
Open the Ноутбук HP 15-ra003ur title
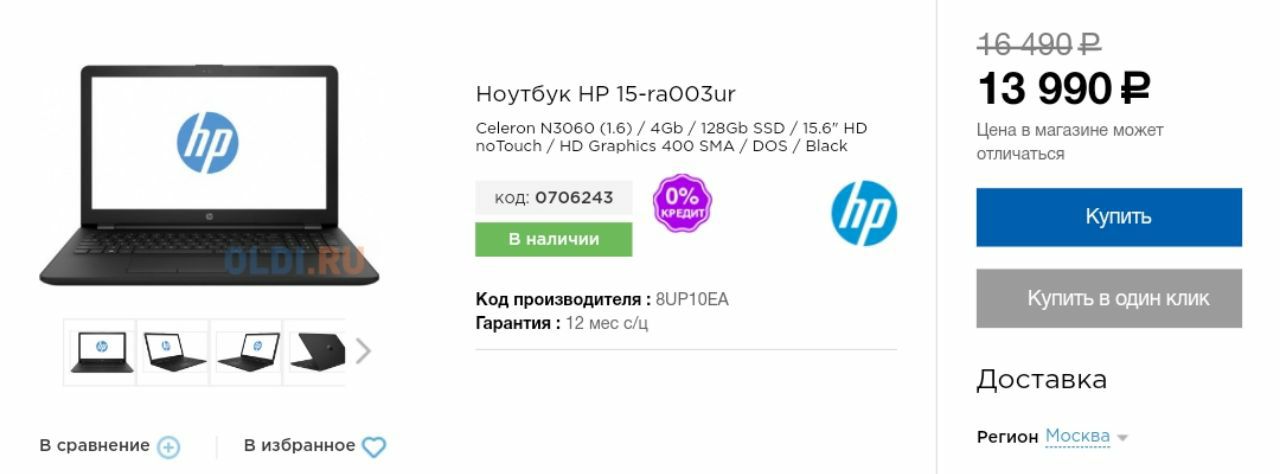[x=606, y=94]
